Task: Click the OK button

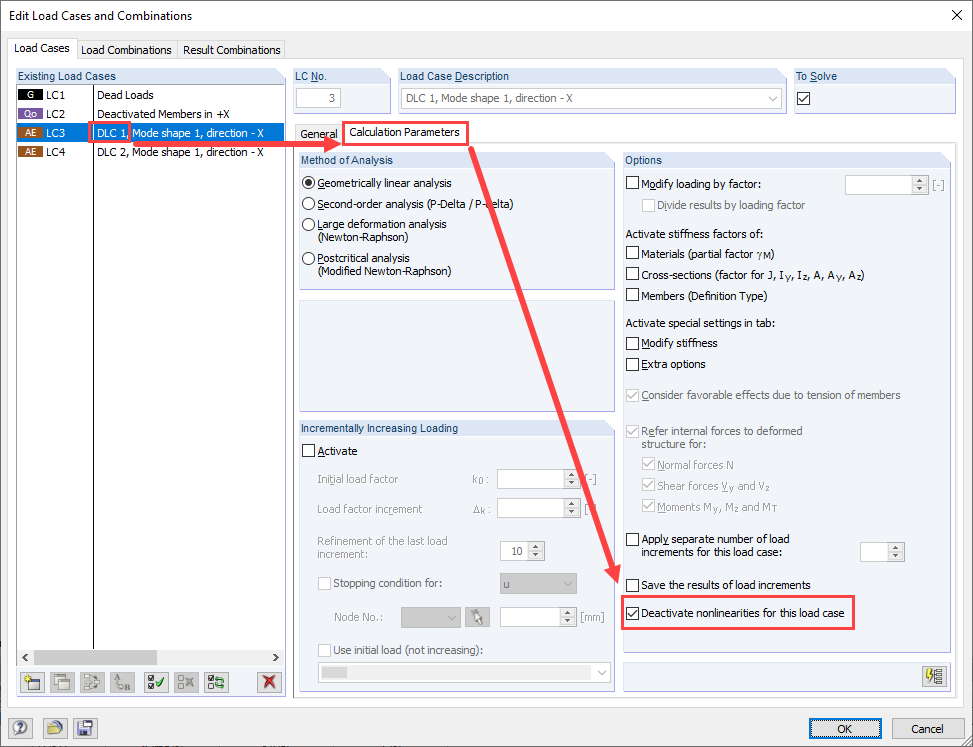Action: point(845,728)
